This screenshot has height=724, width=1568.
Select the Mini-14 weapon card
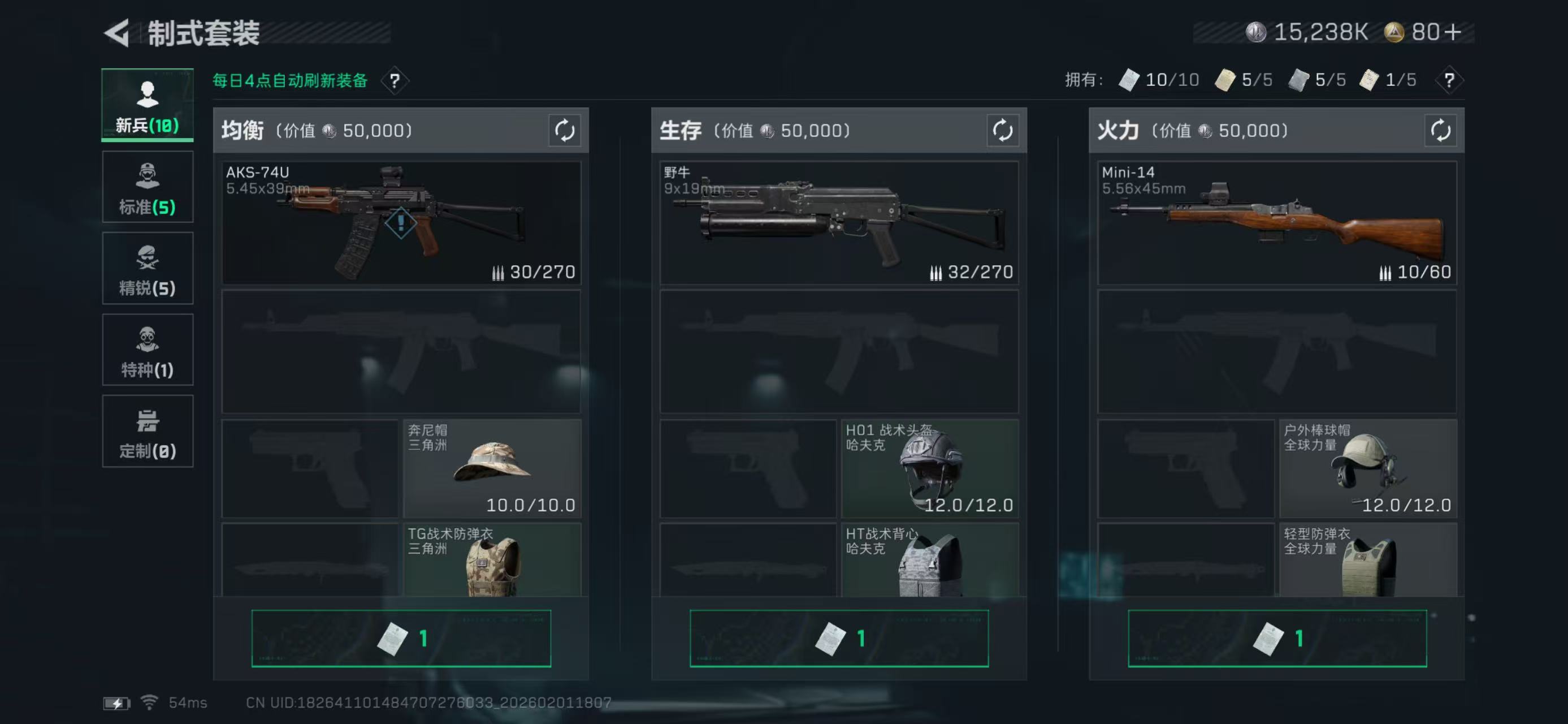[1276, 222]
